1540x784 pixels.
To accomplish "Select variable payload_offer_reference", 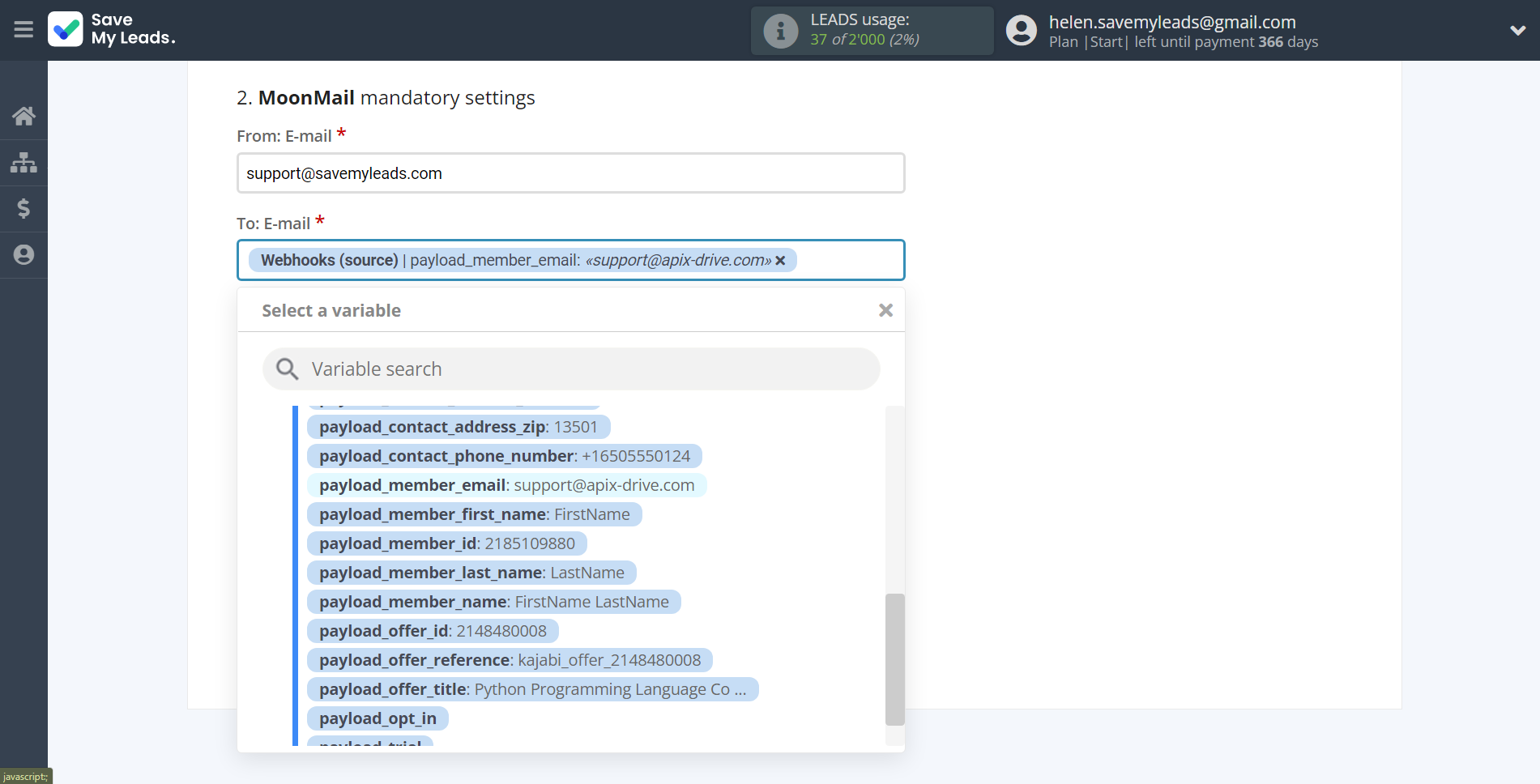I will pyautogui.click(x=510, y=660).
